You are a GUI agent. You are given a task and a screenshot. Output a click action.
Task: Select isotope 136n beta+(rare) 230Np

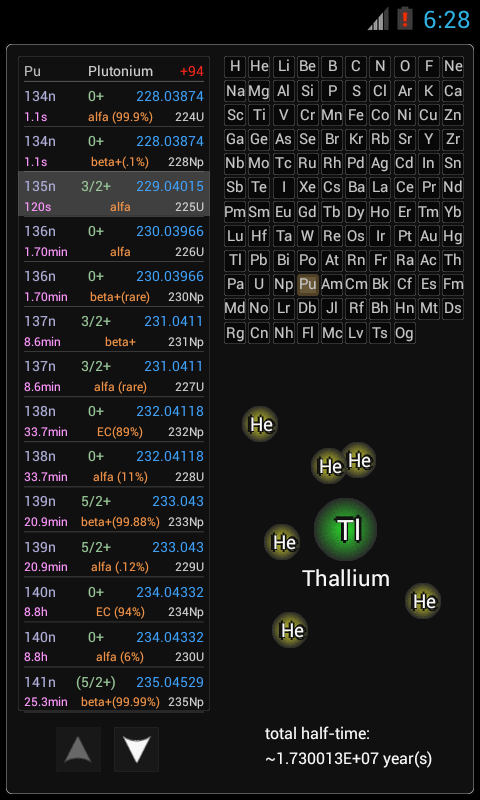pos(114,284)
